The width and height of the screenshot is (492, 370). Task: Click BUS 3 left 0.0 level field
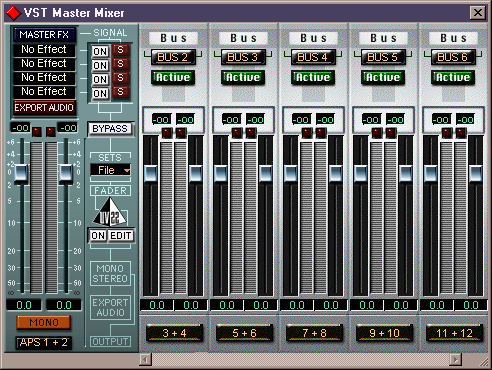click(x=227, y=305)
